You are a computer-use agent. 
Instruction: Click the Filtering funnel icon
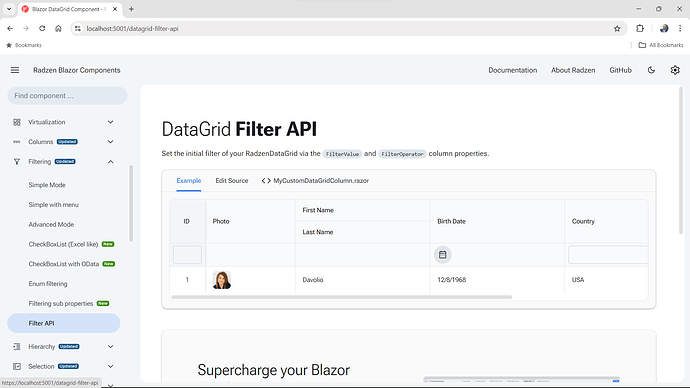[17, 161]
